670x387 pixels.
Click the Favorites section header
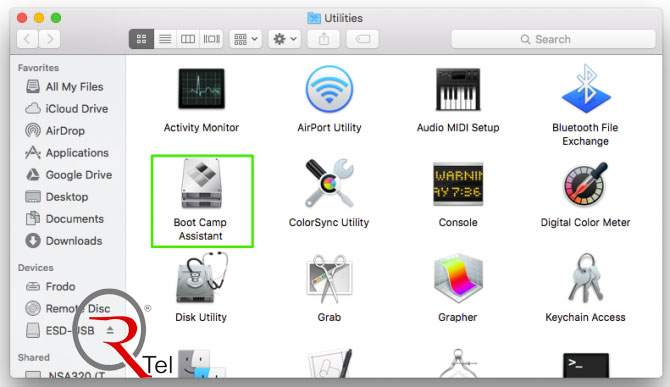pyautogui.click(x=38, y=67)
